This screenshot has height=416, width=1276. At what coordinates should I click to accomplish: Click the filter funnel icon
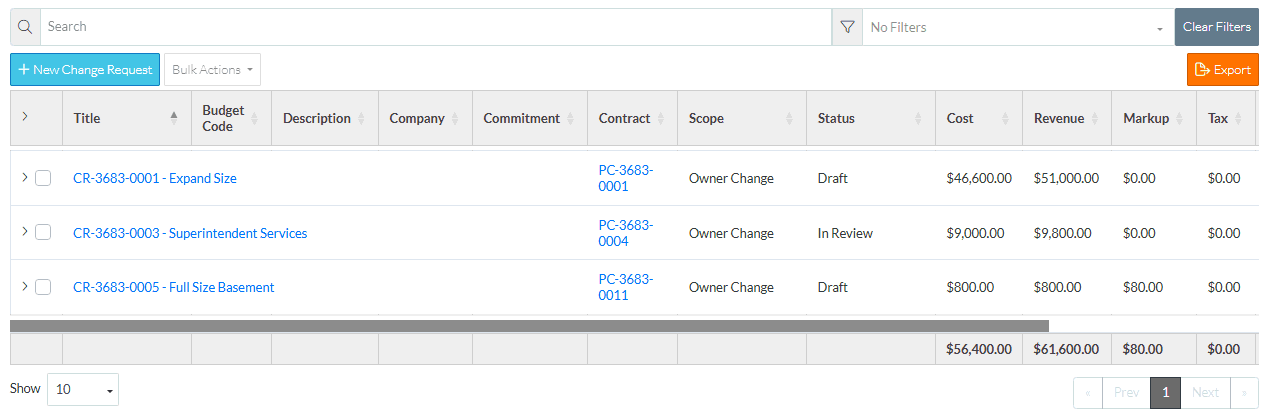847,27
